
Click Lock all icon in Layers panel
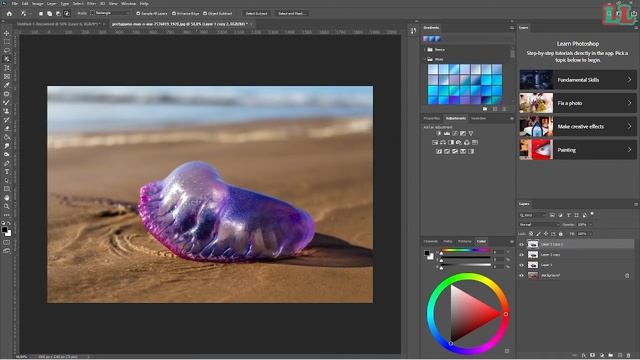coord(560,234)
